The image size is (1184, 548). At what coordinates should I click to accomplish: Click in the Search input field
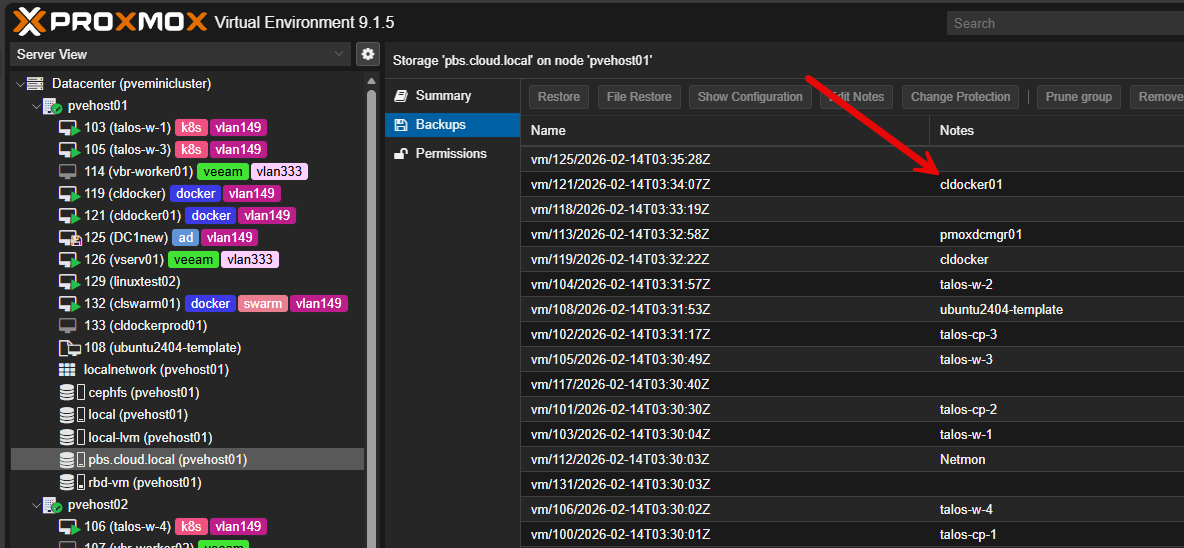[1065, 23]
